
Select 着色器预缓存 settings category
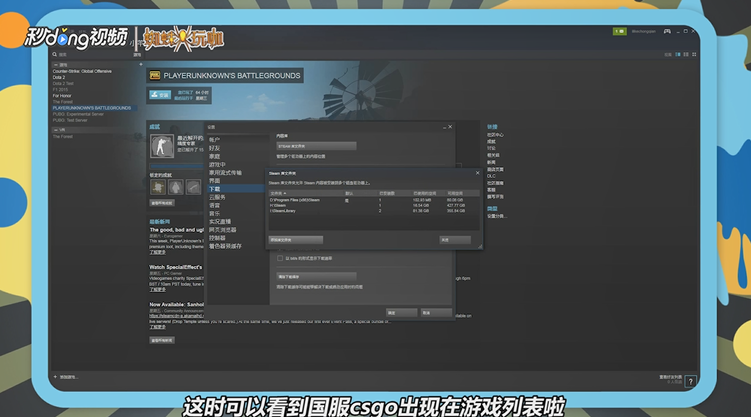click(x=225, y=246)
